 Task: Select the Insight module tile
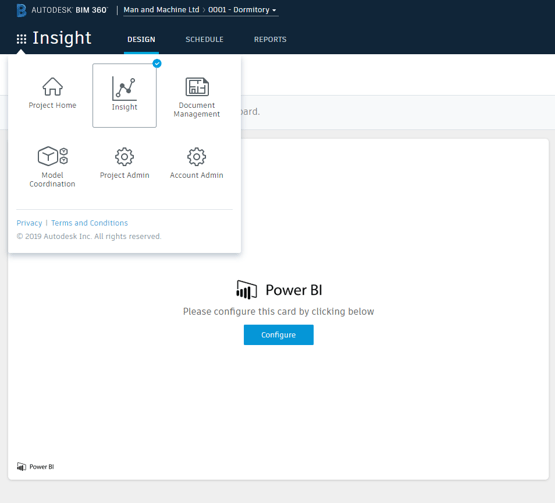click(x=124, y=96)
